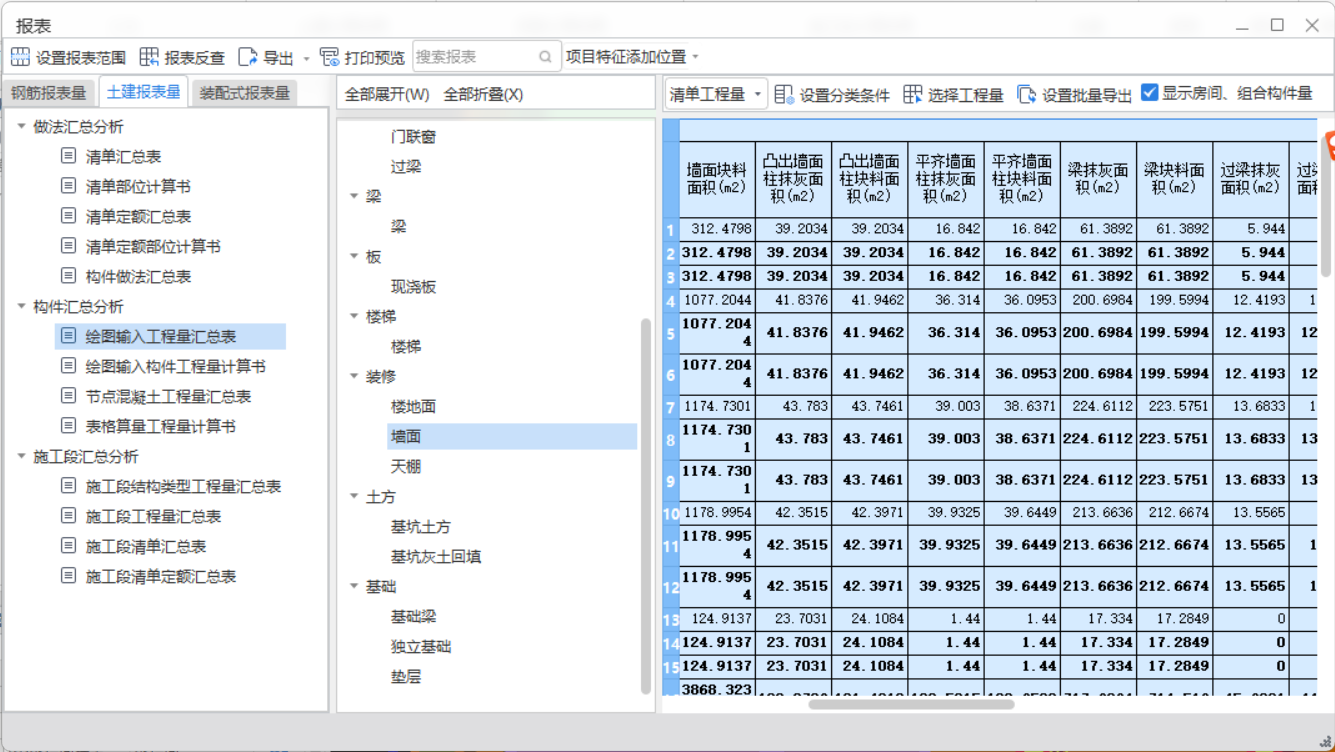This screenshot has width=1335, height=752.
Task: Select 基础梁 in component tree
Action: click(413, 616)
